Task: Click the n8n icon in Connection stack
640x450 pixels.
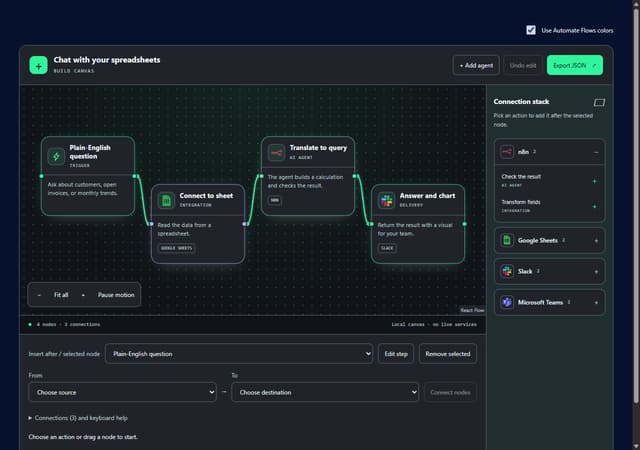Action: coord(507,152)
